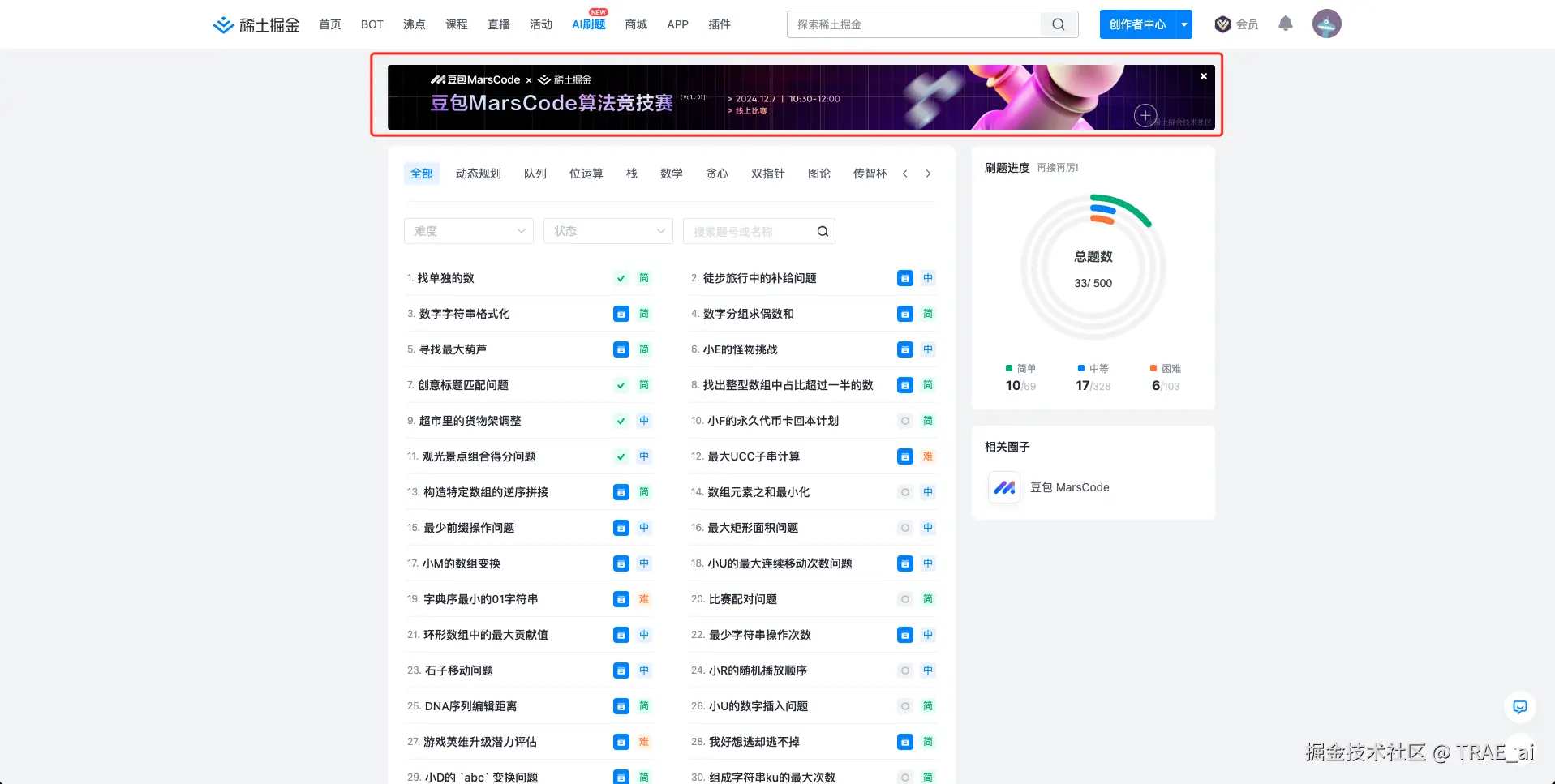Click the green check icon for 观光景点组合得分问题

(621, 456)
